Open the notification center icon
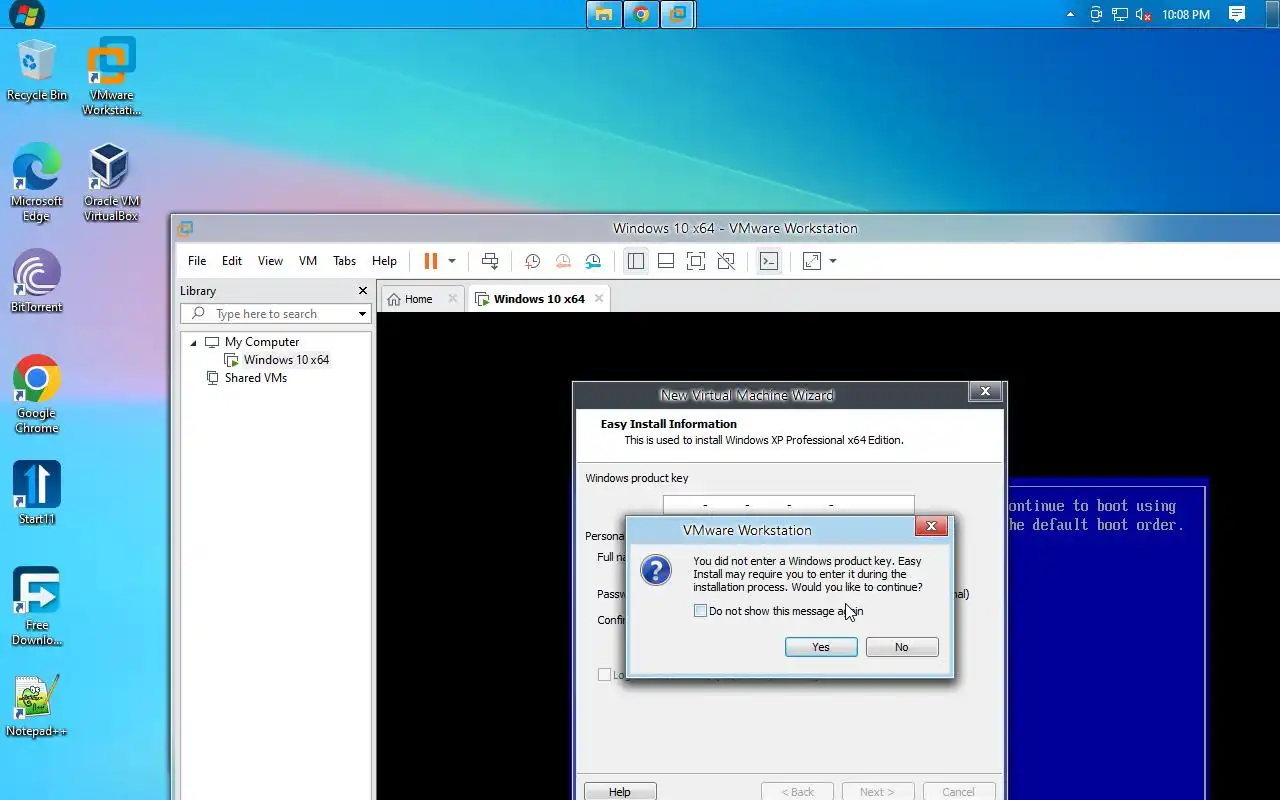This screenshot has width=1280, height=800. point(1237,14)
